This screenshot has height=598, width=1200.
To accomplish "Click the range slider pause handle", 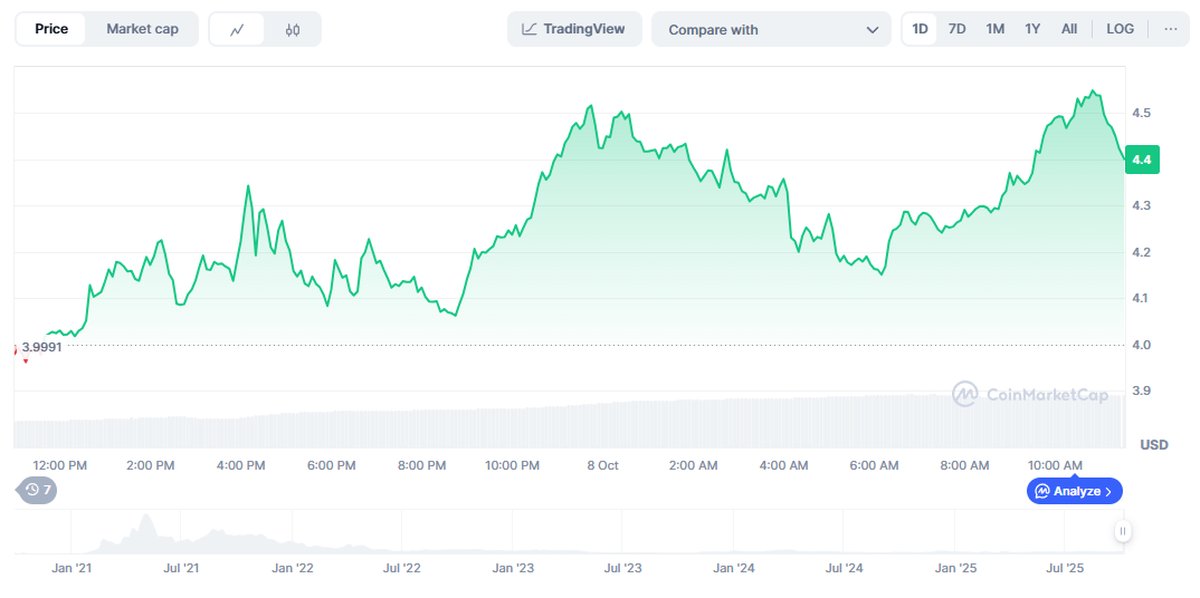I will coord(1123,531).
